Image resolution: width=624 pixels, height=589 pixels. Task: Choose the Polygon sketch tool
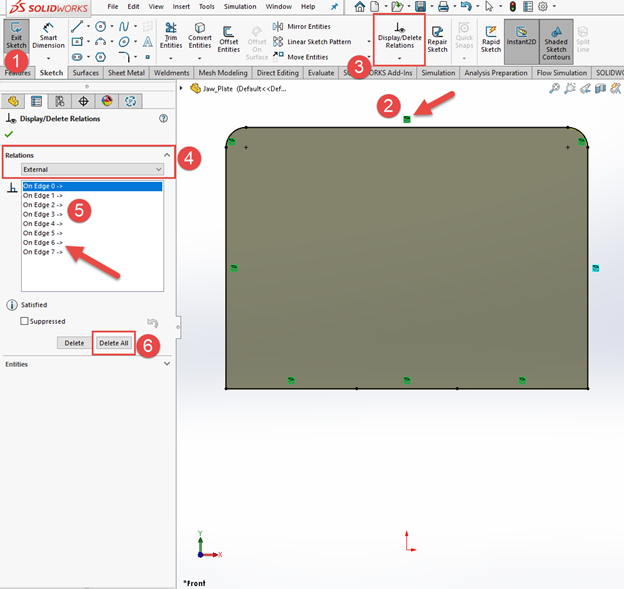click(101, 57)
